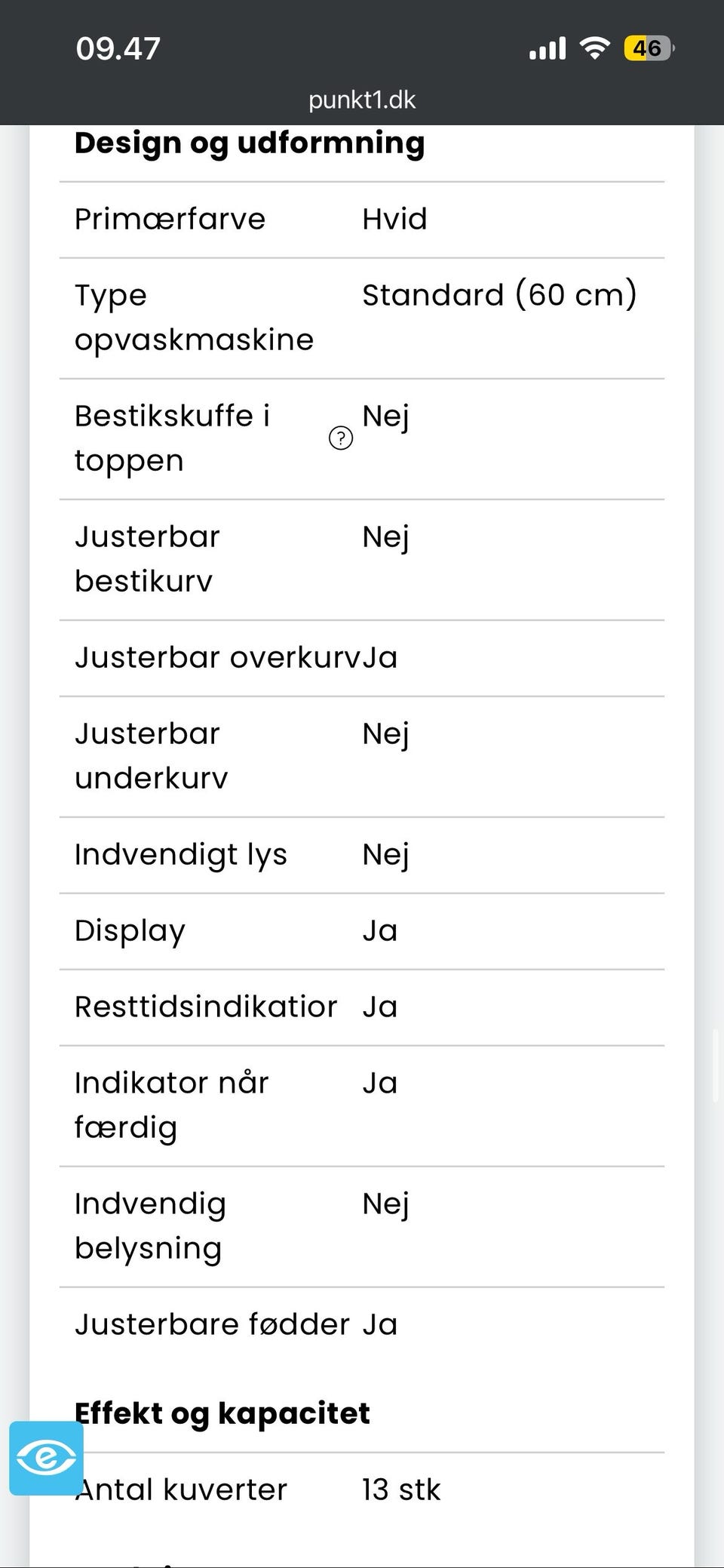Tap the 13 stk value
Screen dimensions: 724x1568
401,1490
